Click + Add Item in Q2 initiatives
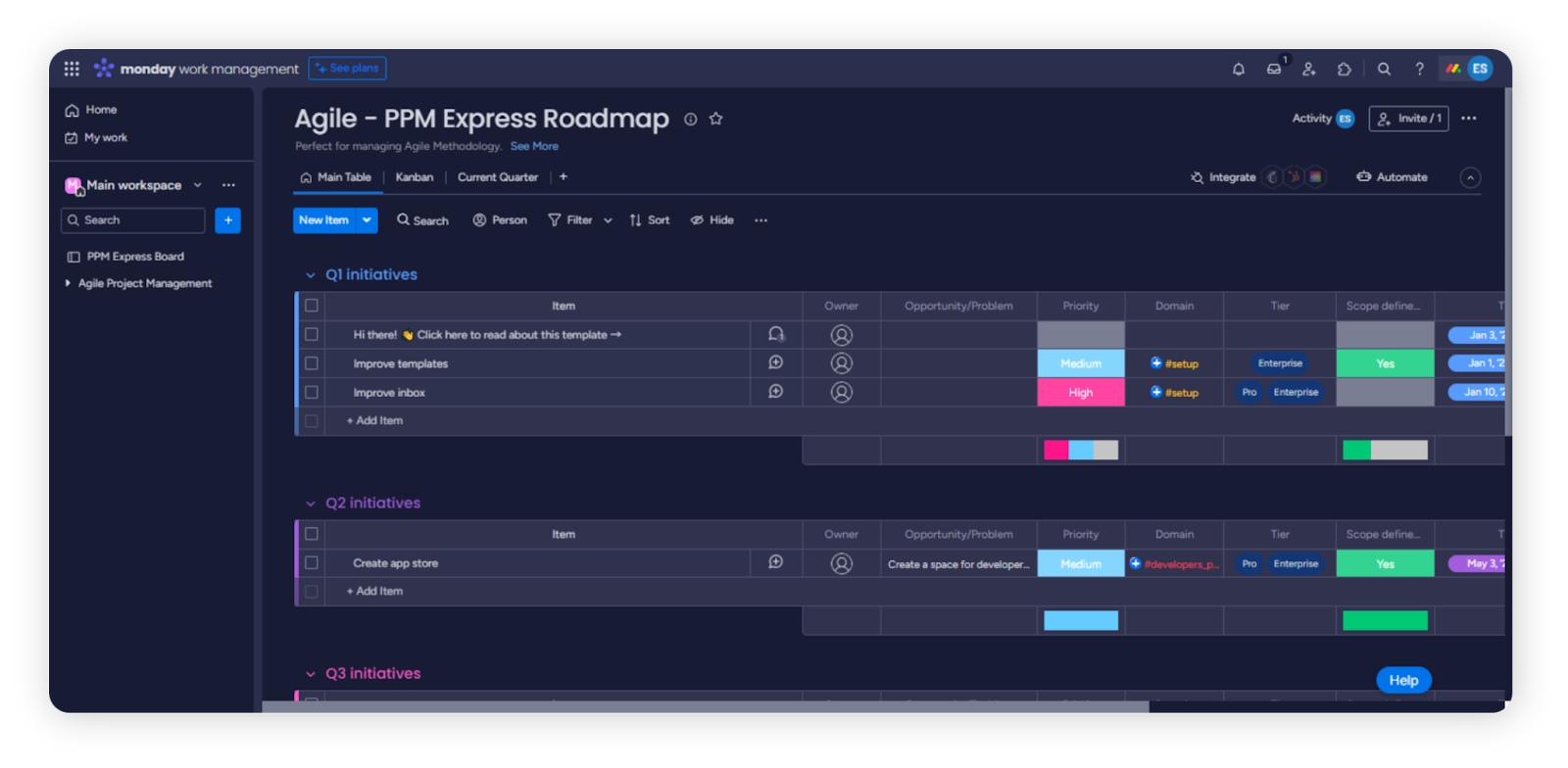The height and width of the screenshot is (768, 1568). (x=374, y=591)
